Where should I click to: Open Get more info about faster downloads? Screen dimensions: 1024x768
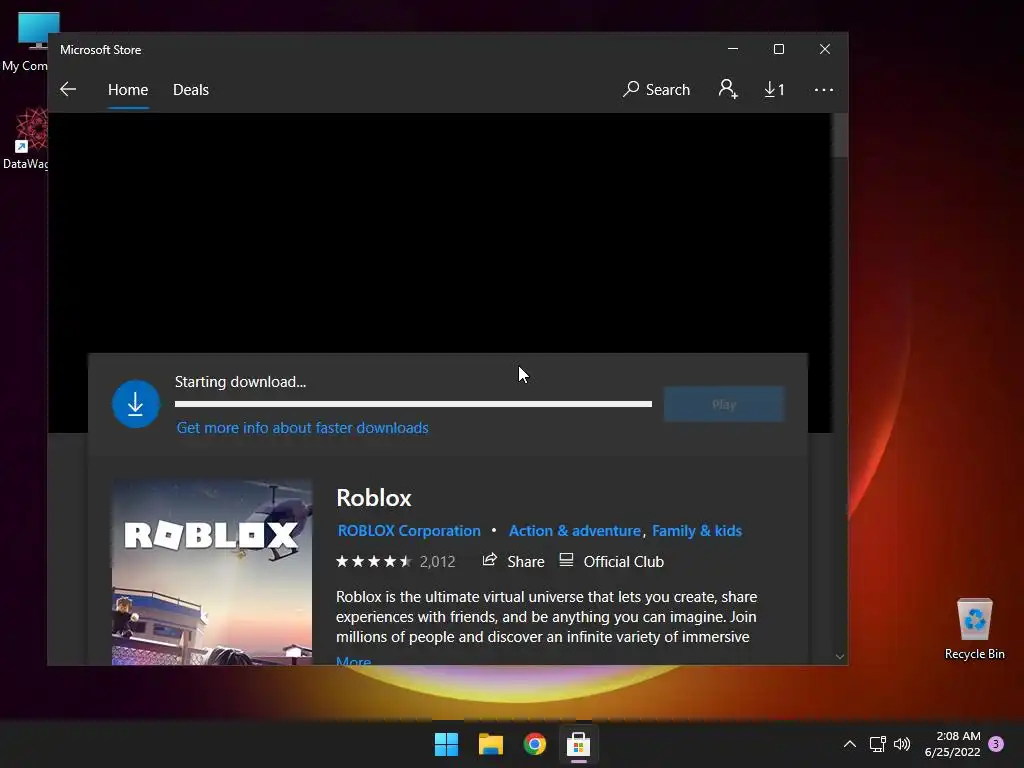tap(302, 428)
